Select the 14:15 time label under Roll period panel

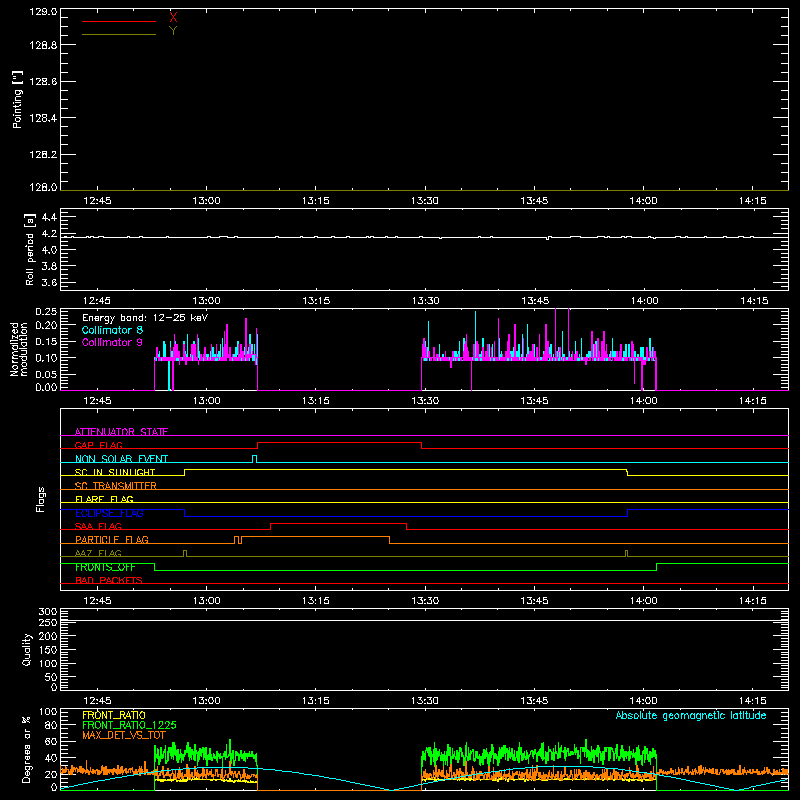[x=754, y=301]
